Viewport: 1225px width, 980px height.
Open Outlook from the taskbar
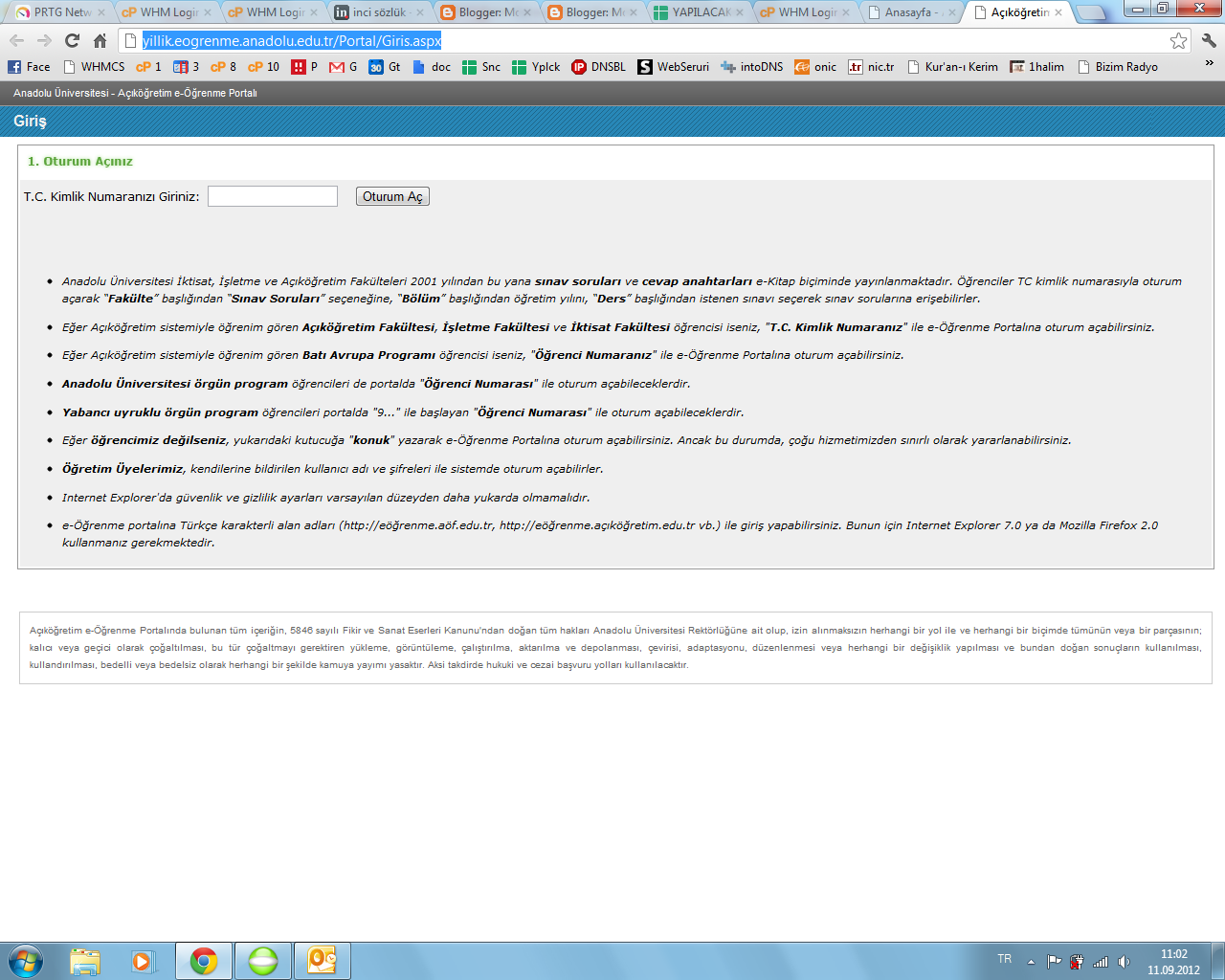point(322,961)
